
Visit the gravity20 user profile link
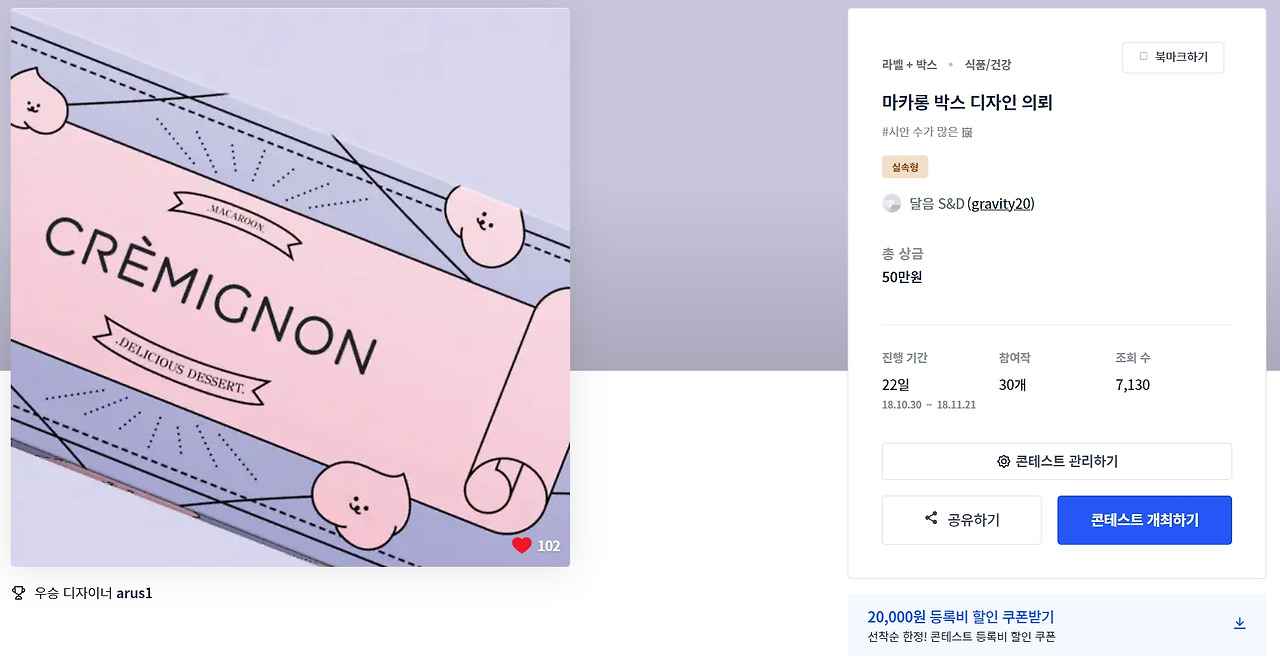click(1001, 204)
